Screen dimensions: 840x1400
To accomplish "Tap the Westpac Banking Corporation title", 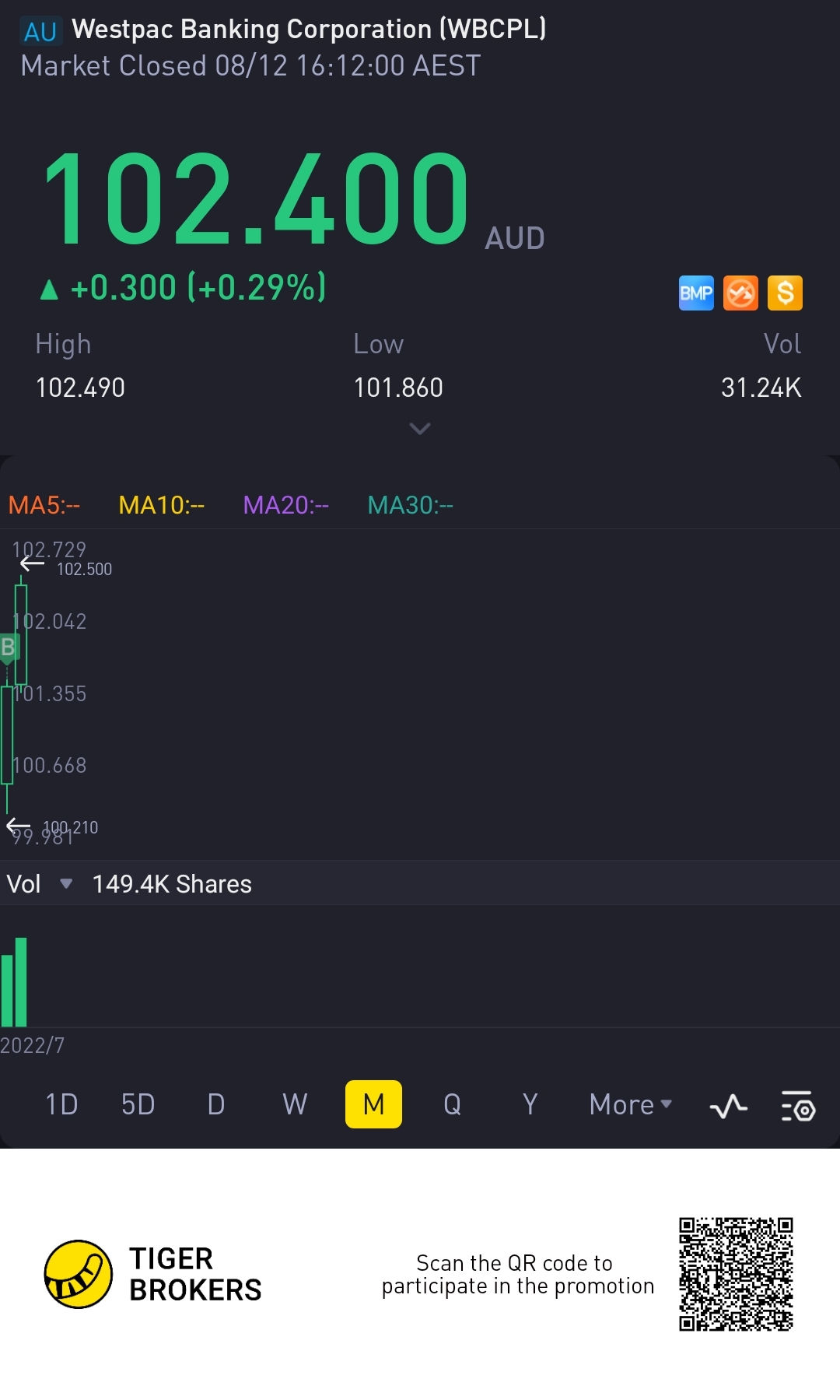I will (309, 29).
